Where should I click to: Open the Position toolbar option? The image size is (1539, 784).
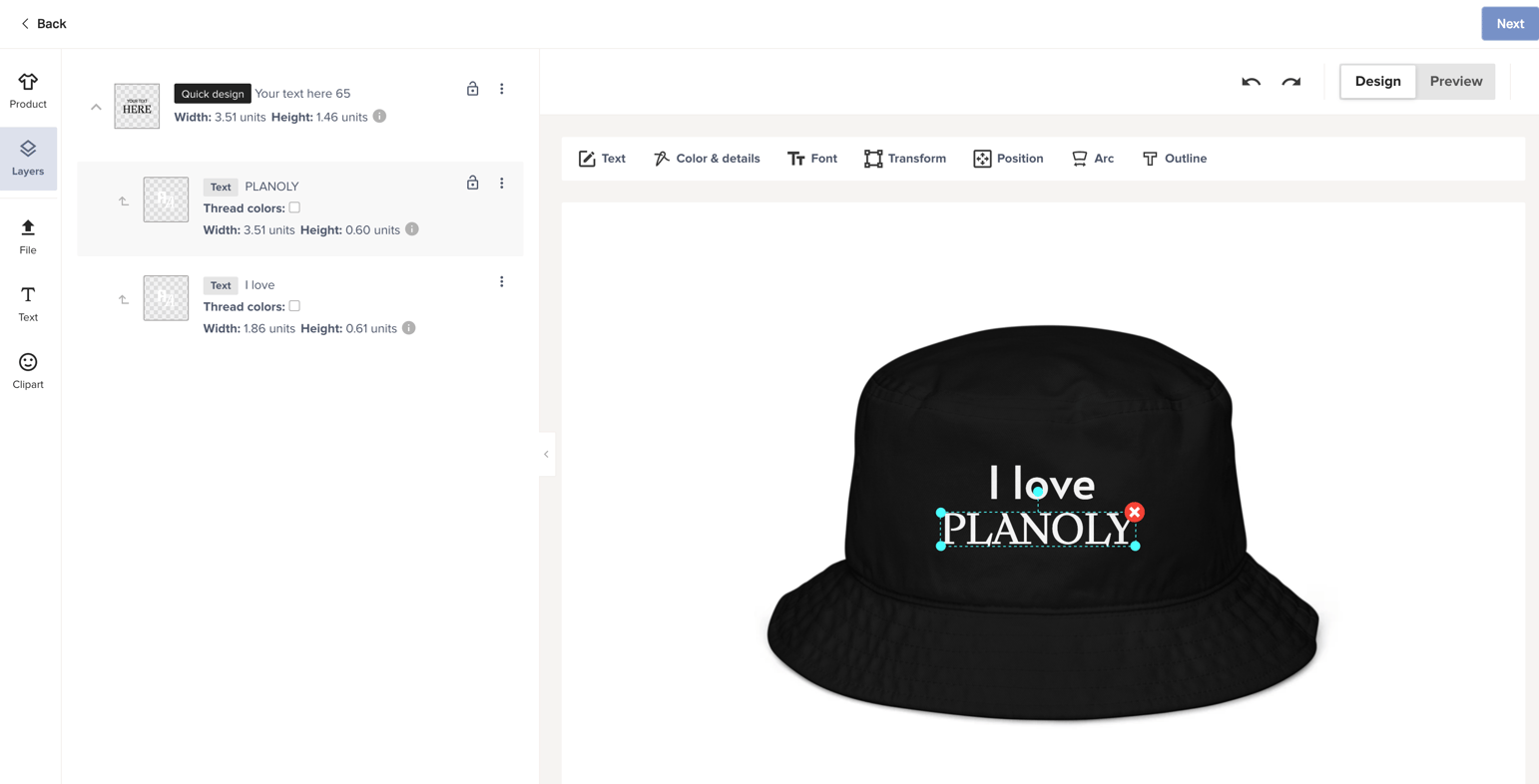[x=1008, y=159]
